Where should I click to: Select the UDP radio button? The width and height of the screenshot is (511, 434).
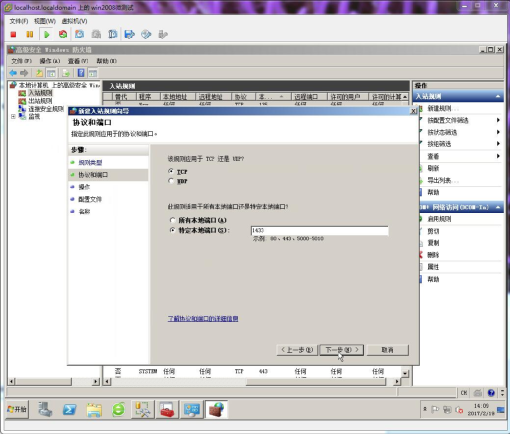pos(171,181)
